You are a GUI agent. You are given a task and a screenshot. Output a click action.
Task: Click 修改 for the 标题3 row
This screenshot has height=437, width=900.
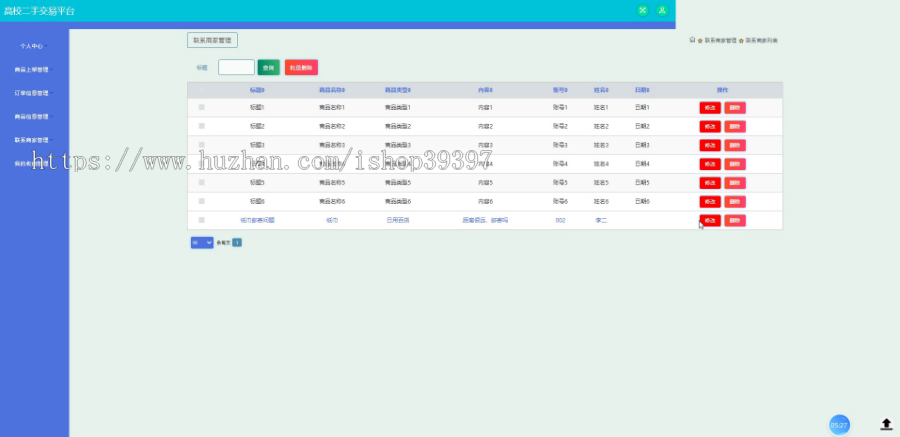coord(710,145)
